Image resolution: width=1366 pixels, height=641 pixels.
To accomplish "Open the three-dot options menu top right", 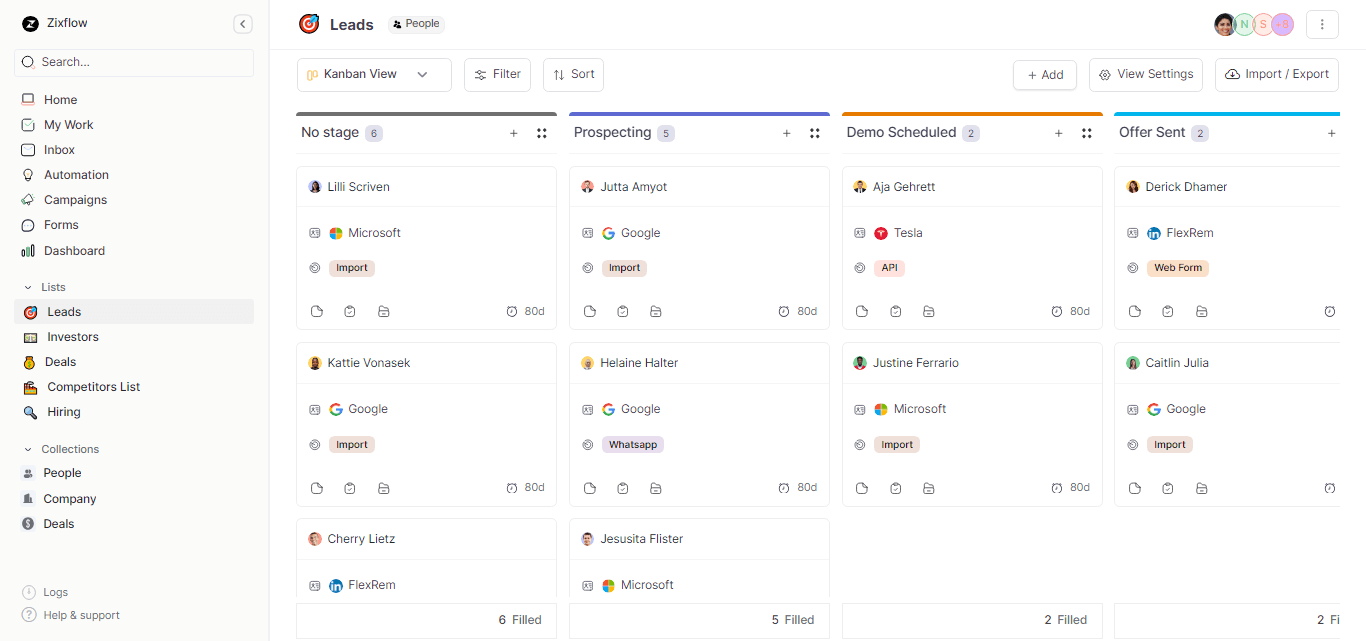I will coord(1322,23).
